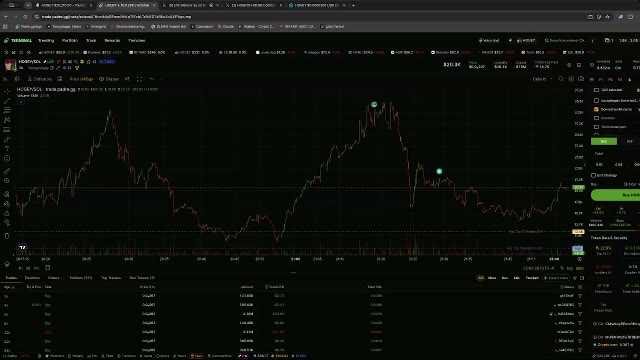Image resolution: width=640 pixels, height=360 pixels.
Task: Open the Orders tab below chart
Action: [x=53, y=278]
